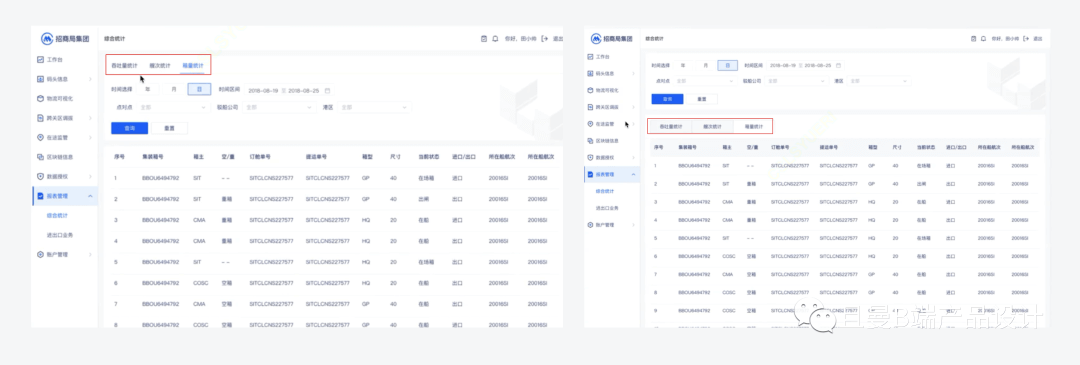This screenshot has height=365, width=1080.
Task: Open 港区 dropdown in right screenshot
Action: pyautogui.click(x=879, y=81)
